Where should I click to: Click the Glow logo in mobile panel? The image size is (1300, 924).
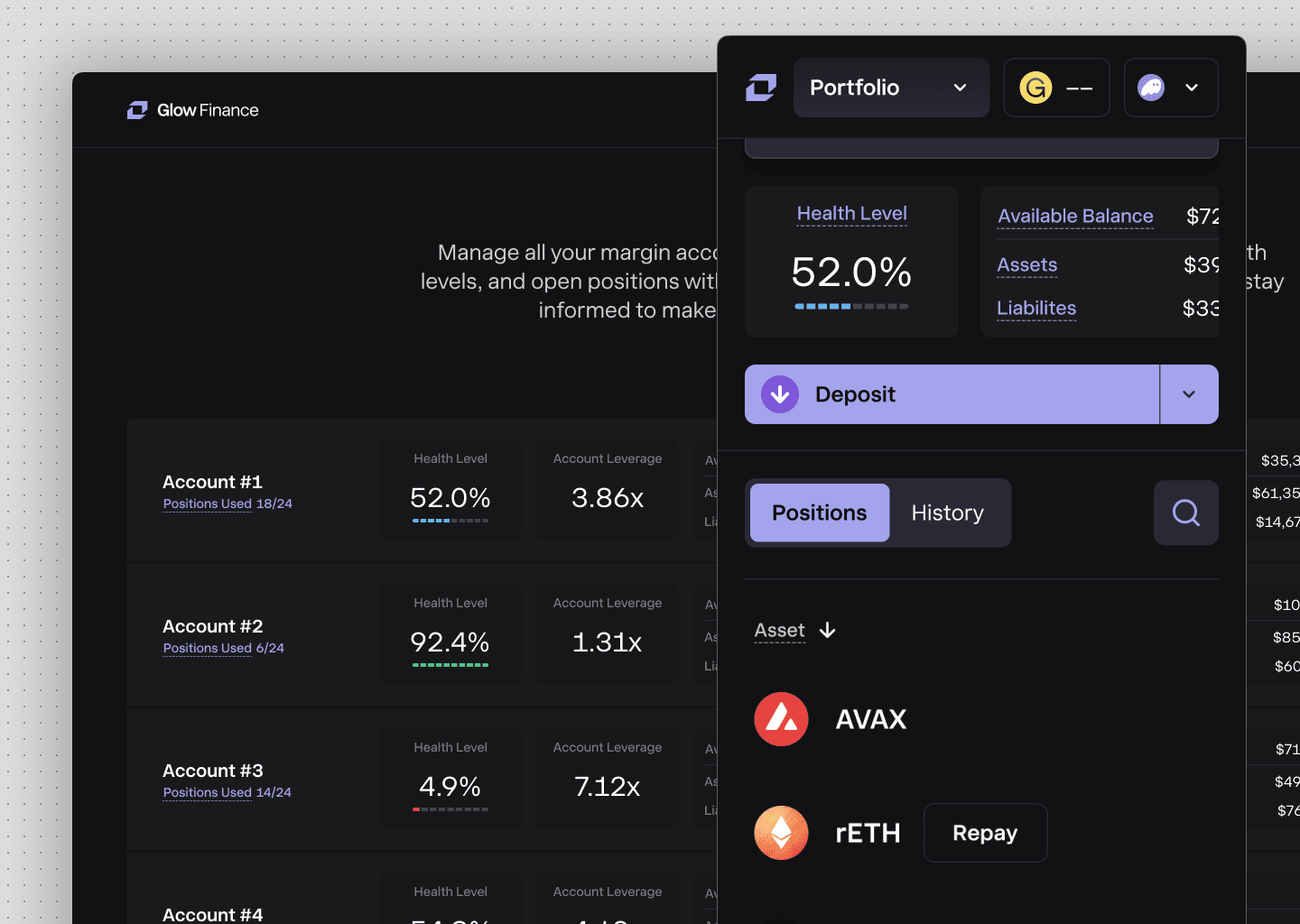click(x=761, y=88)
